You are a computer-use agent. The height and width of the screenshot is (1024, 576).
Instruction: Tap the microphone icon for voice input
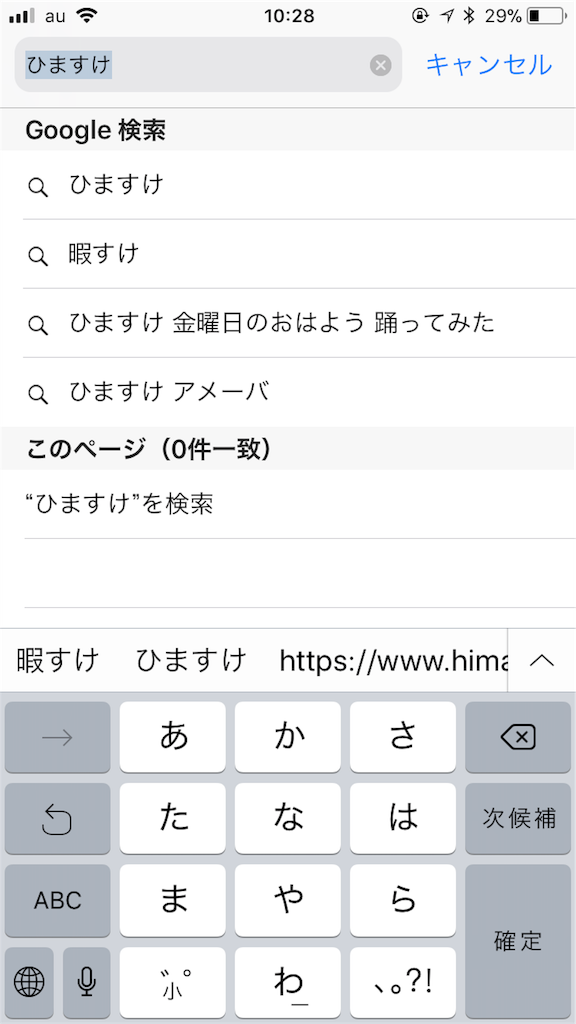[x=86, y=982]
